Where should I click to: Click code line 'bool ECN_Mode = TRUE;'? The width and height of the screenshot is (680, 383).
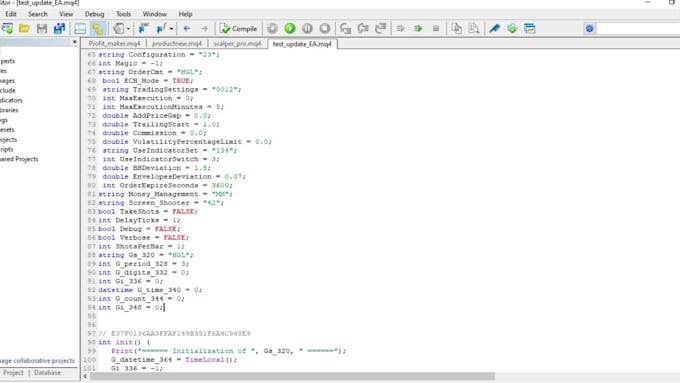147,81
